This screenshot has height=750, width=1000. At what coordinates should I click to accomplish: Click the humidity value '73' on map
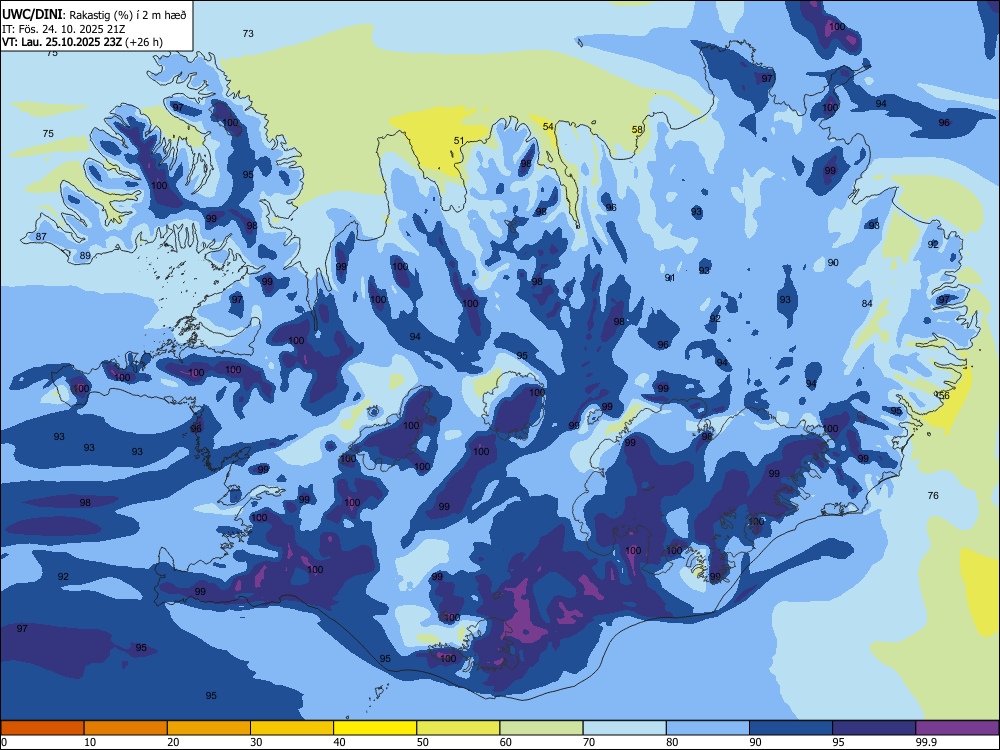pos(248,33)
